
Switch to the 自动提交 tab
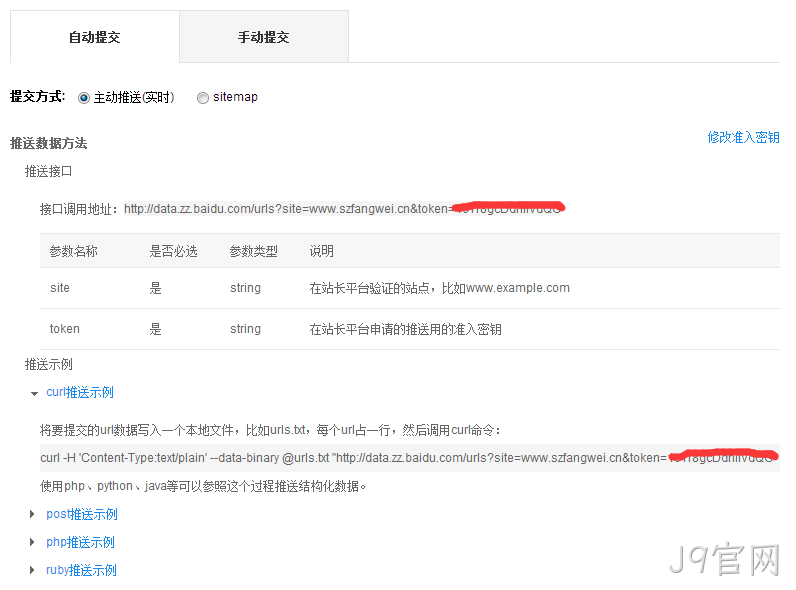click(94, 37)
